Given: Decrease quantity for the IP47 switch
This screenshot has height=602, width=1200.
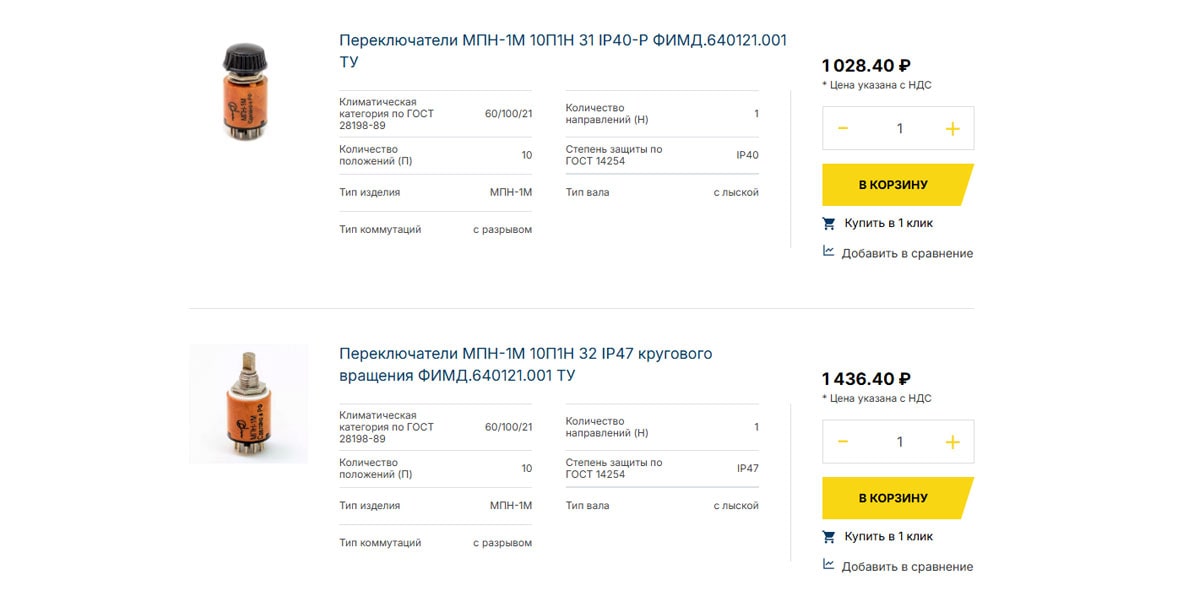Looking at the screenshot, I should point(843,442).
